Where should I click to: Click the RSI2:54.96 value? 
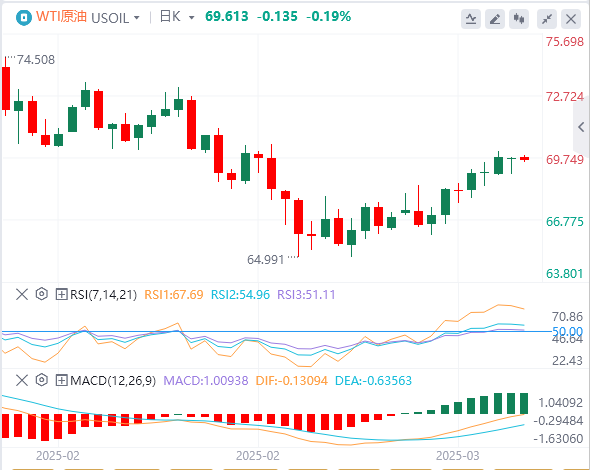[240, 294]
